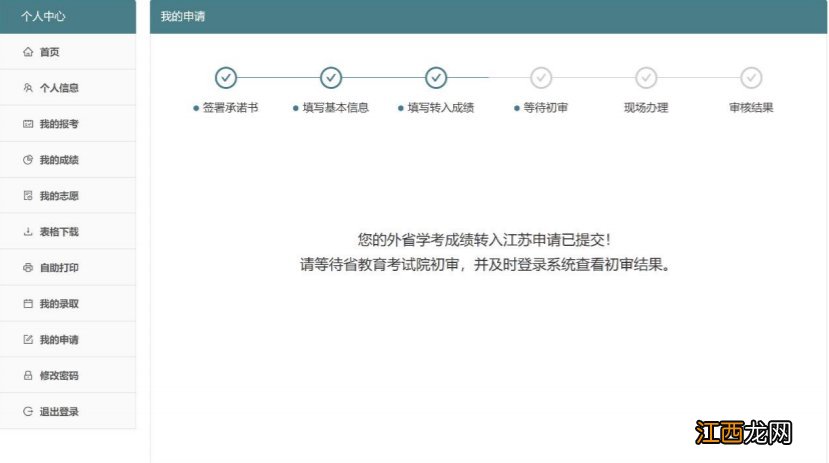Click the line starting 请等待省教育考试院初审
829x463 pixels.
[485, 264]
